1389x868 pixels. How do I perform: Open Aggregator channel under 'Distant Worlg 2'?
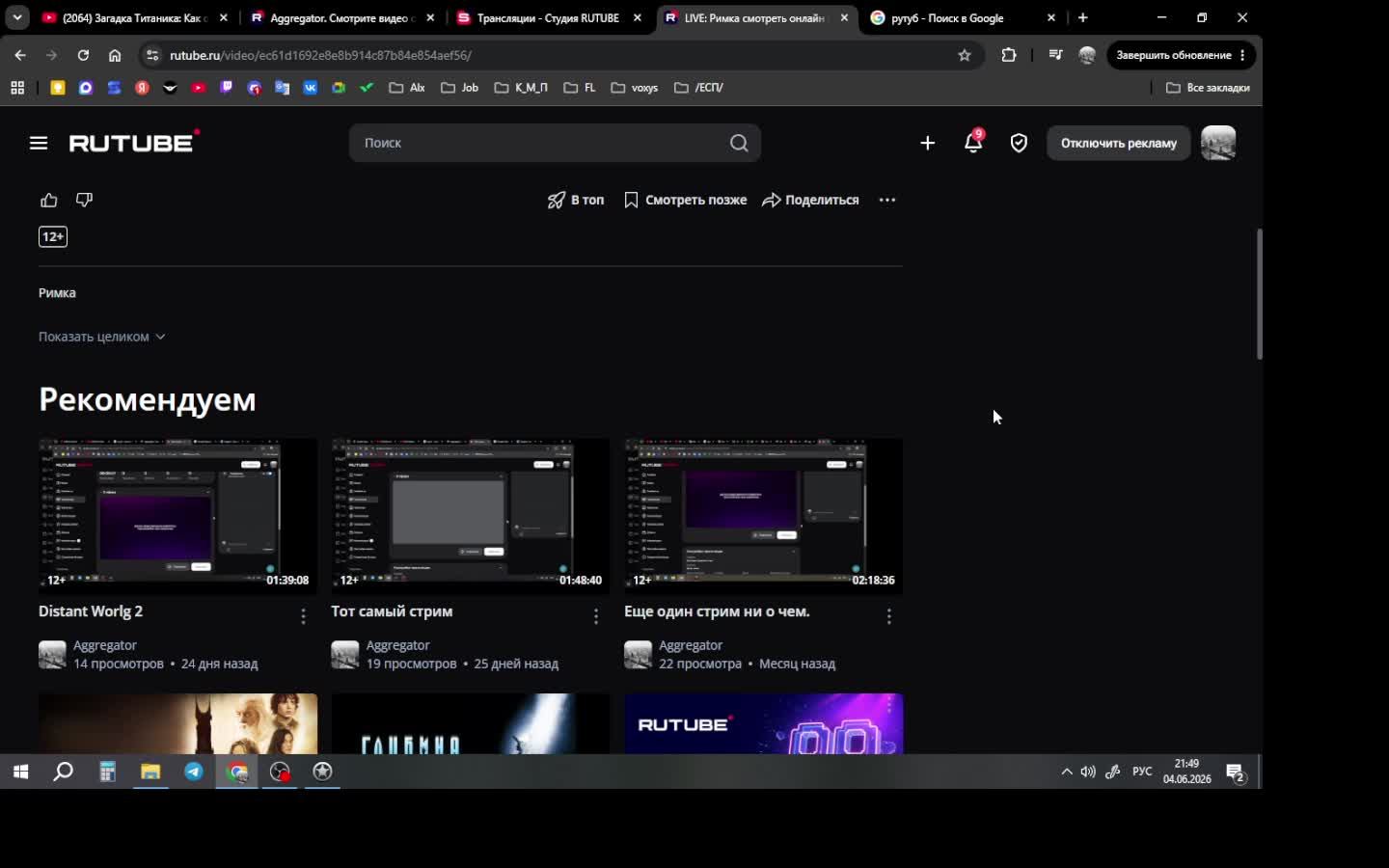105,645
